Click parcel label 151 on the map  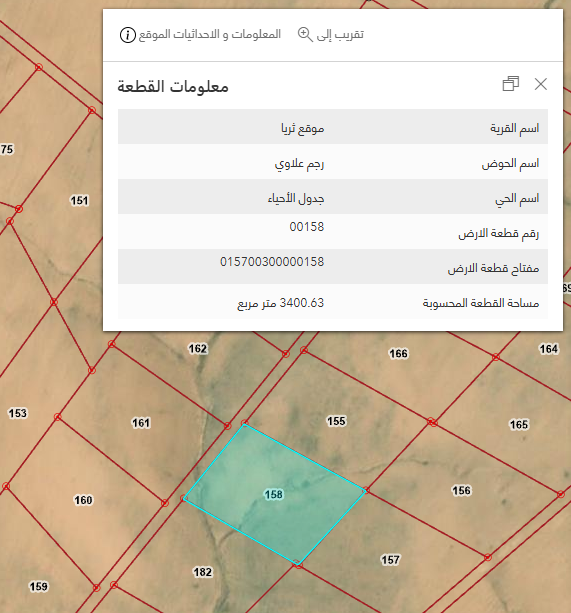(x=79, y=201)
